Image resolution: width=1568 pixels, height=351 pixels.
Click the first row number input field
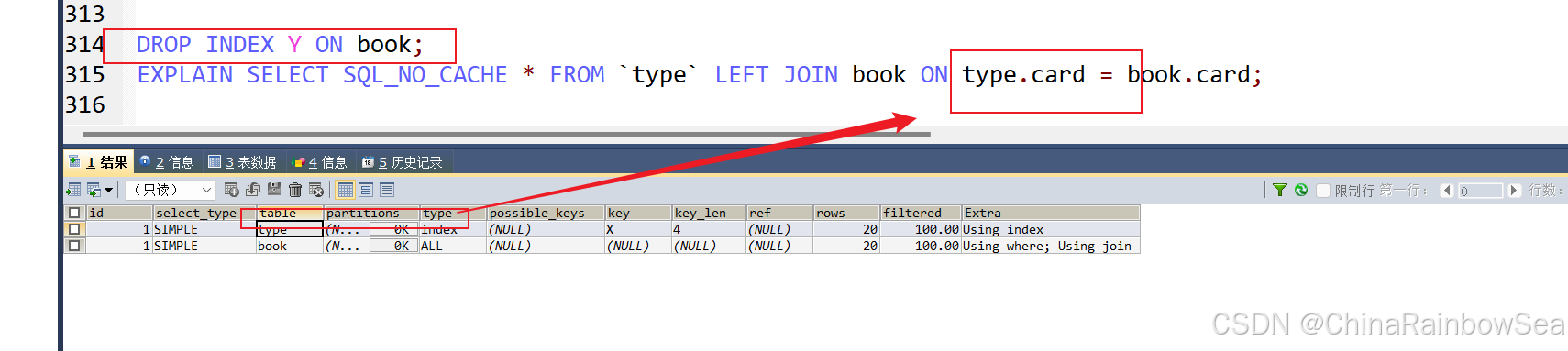pyautogui.click(x=1480, y=191)
